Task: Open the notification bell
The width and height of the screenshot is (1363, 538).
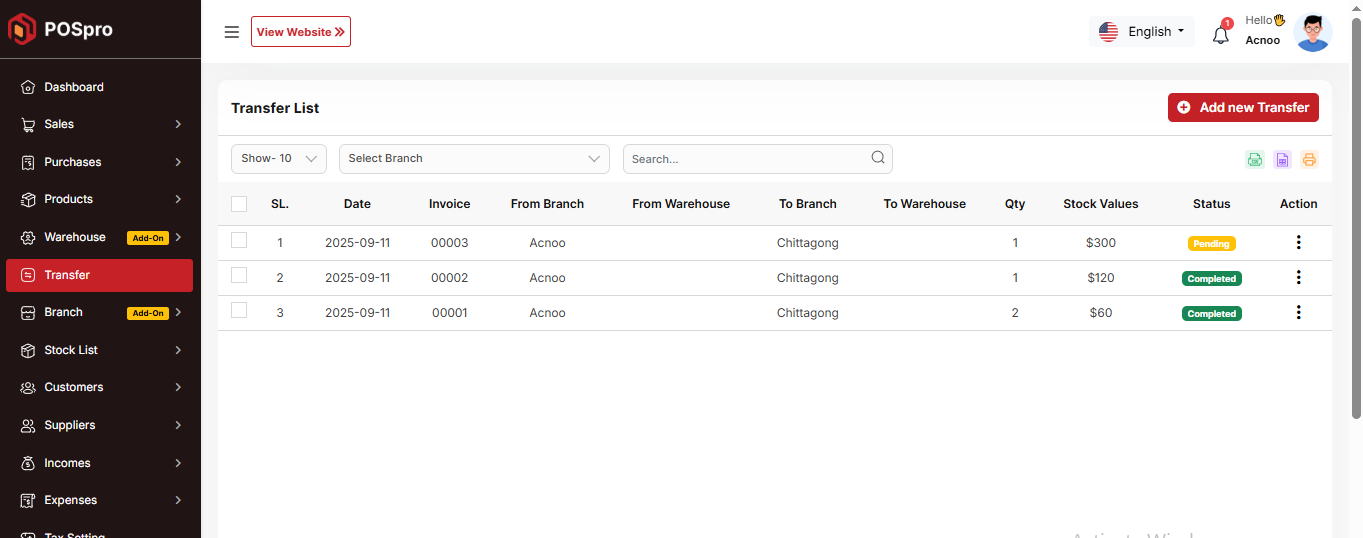Action: click(x=1220, y=34)
